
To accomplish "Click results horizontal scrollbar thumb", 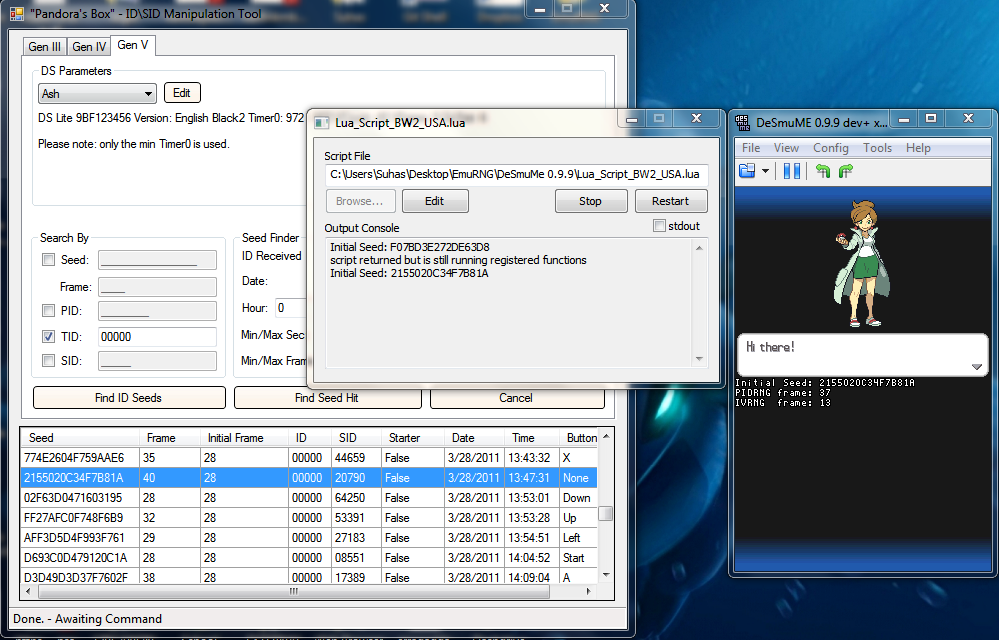I will click(x=294, y=592).
